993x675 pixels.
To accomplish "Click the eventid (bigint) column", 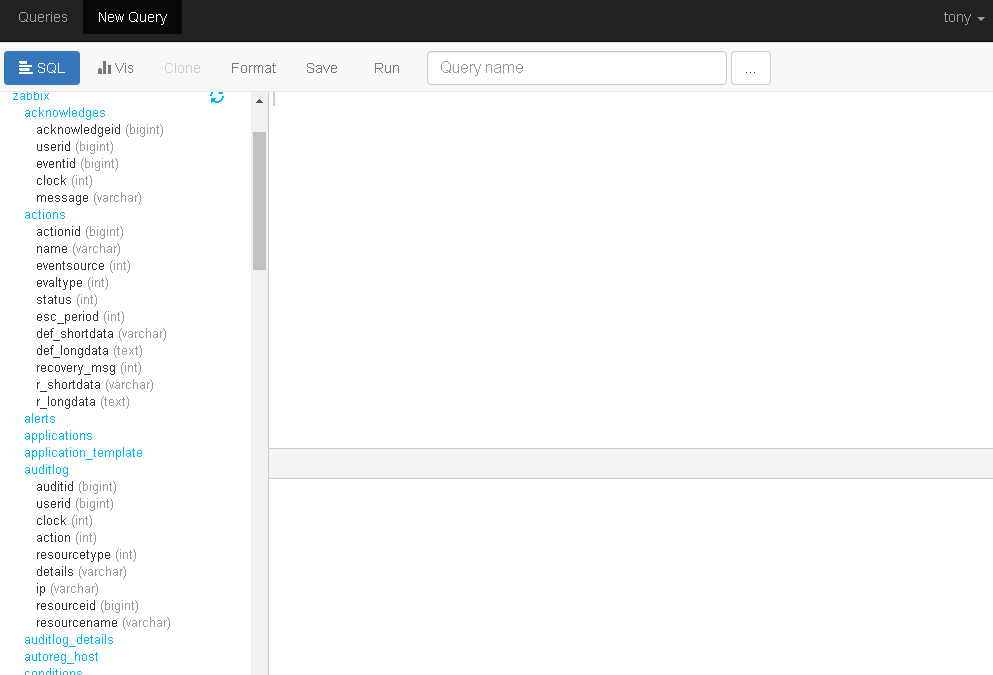I will tap(77, 164).
